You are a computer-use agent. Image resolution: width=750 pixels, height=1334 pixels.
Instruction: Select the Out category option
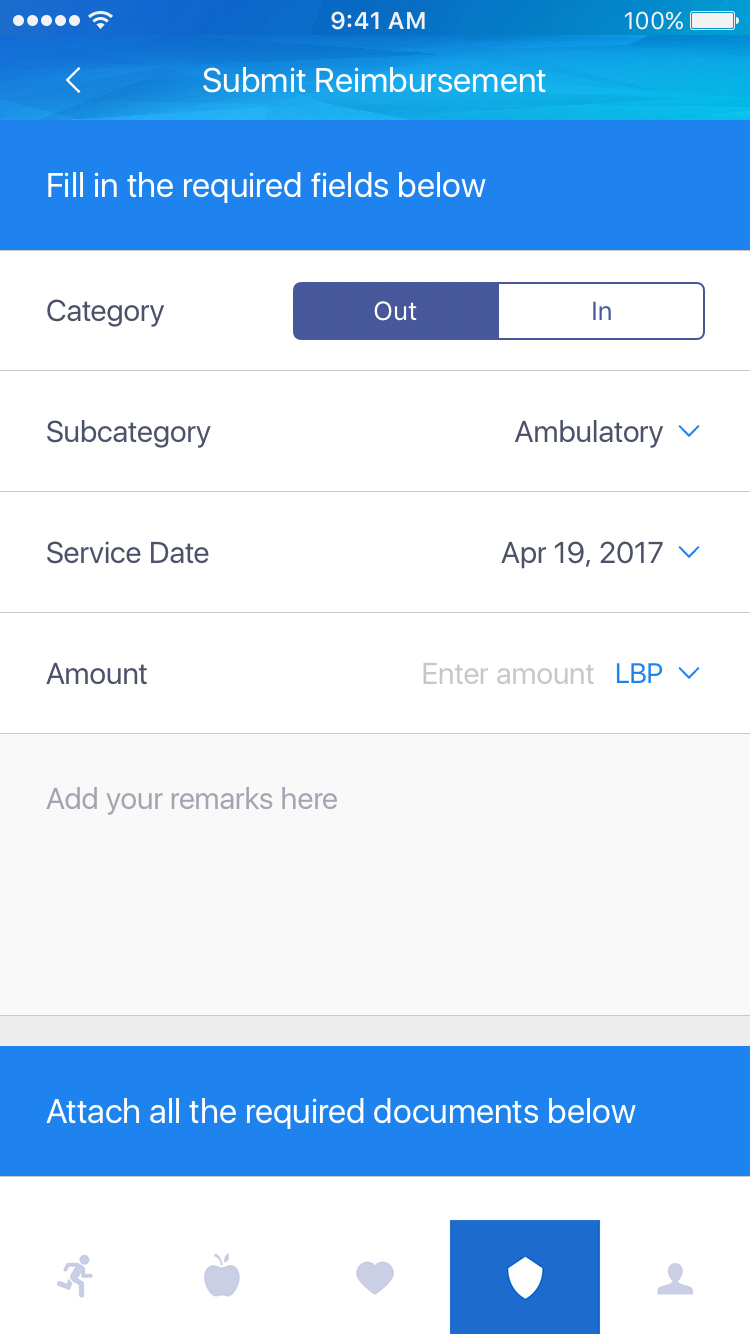(x=396, y=311)
